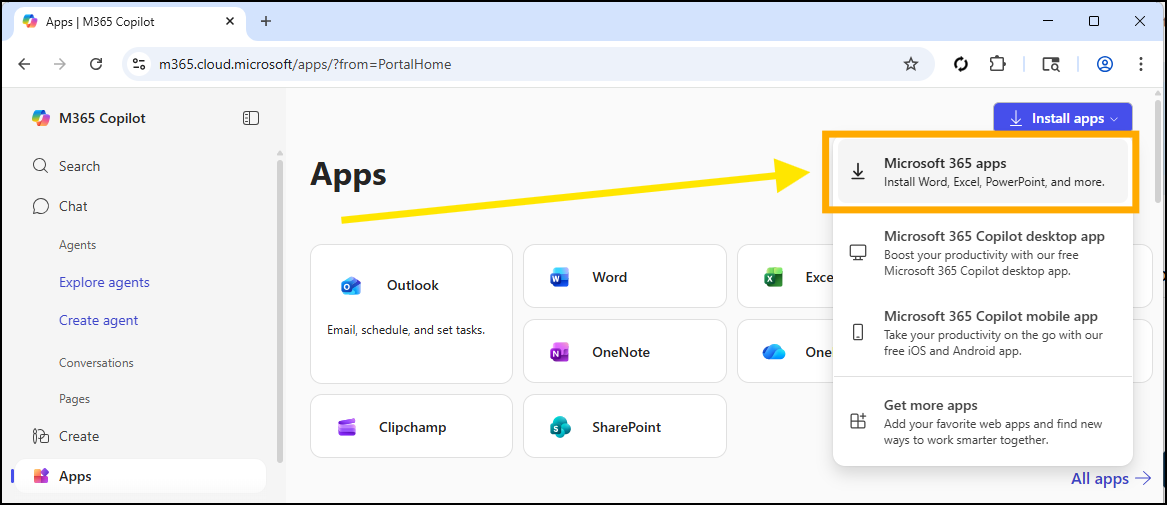This screenshot has height=505, width=1167.
Task: Close the Apps | M365 Copilot tab
Action: (x=229, y=22)
